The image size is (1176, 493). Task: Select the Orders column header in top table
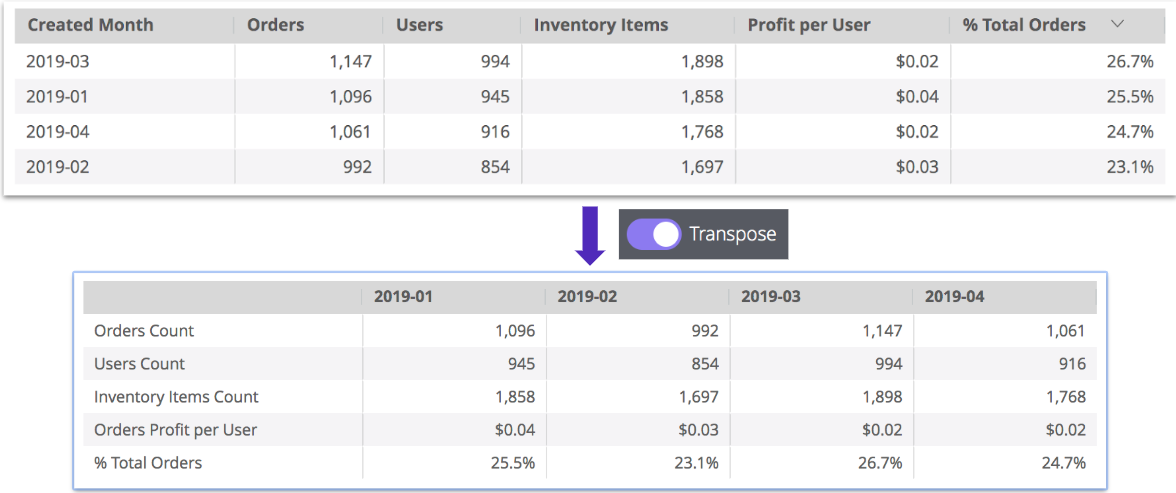click(275, 25)
